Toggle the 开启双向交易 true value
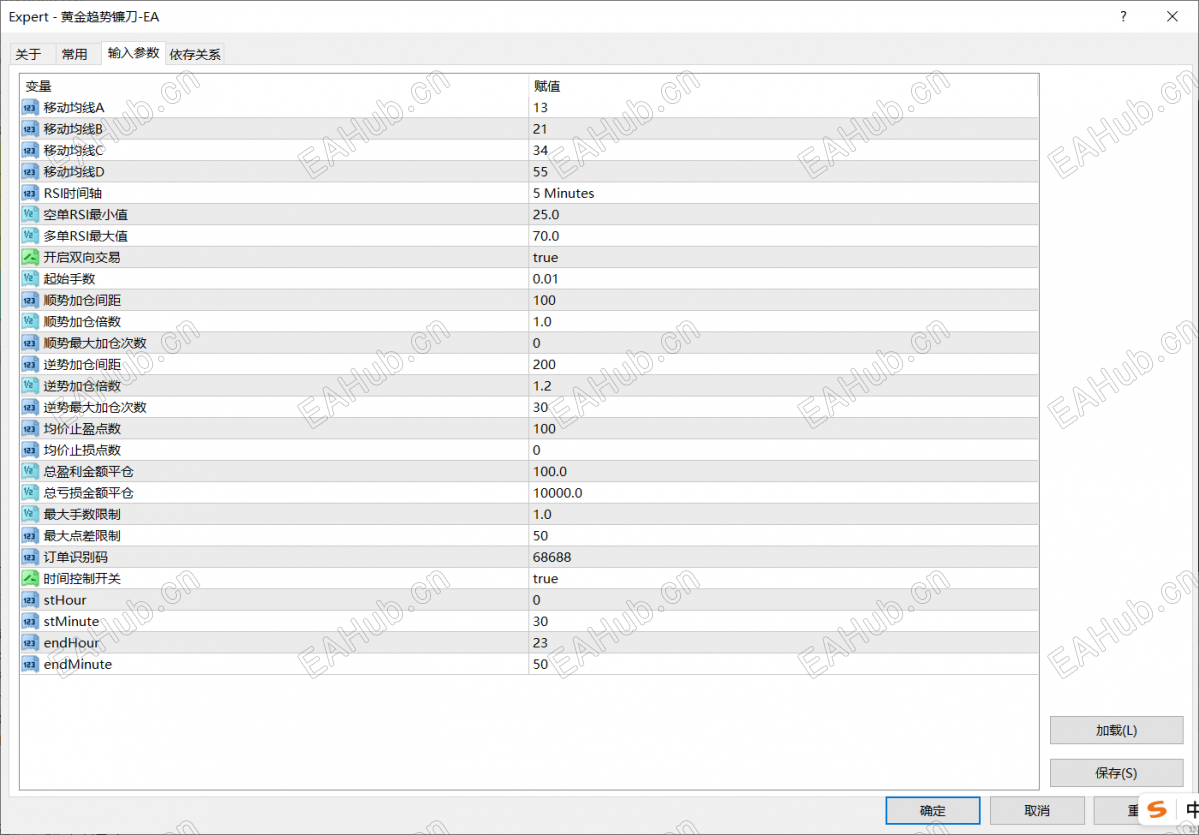Image resolution: width=1199 pixels, height=835 pixels. [783, 257]
